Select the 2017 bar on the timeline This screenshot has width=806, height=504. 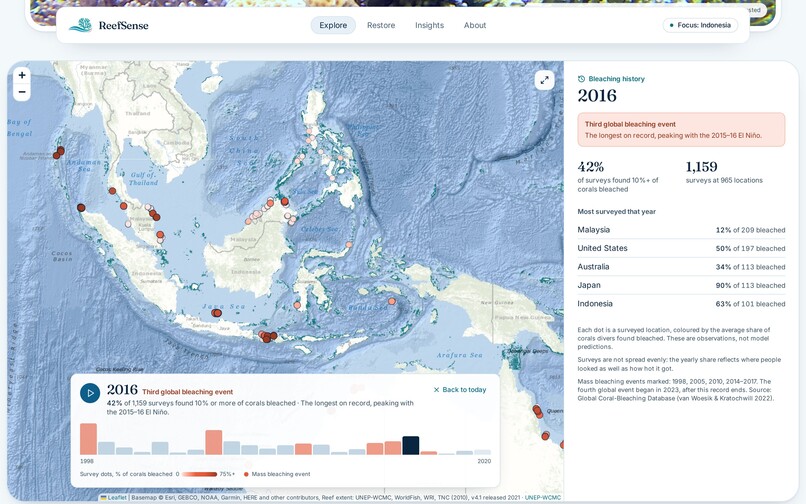click(x=429, y=453)
